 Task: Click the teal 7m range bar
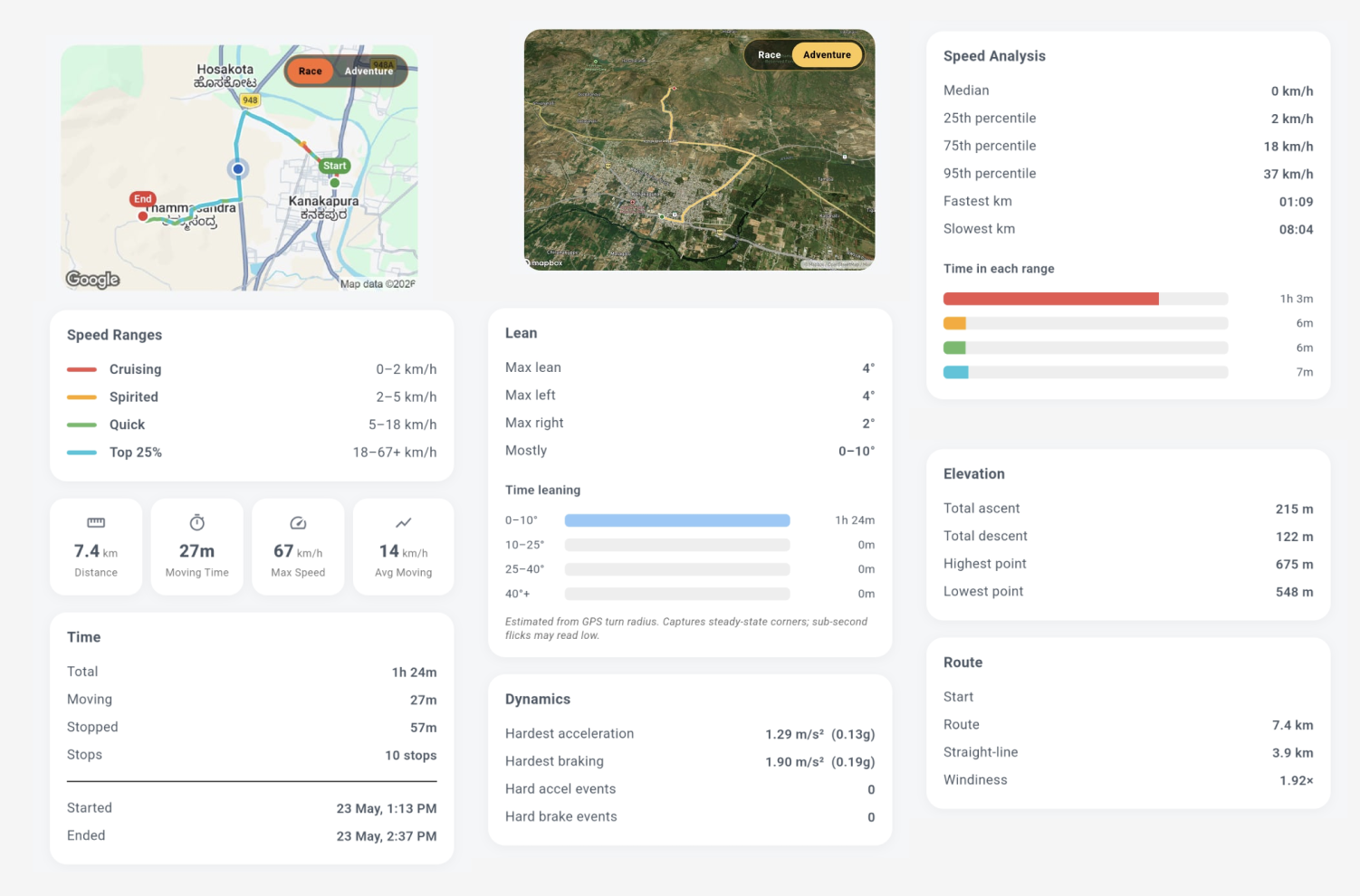pyautogui.click(x=956, y=372)
